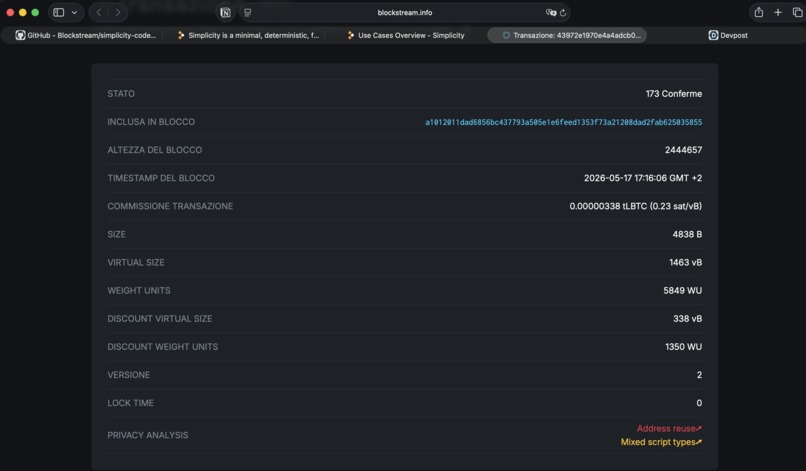This screenshot has height=471, width=806.
Task: Click the block height 2444657
Action: coord(683,150)
